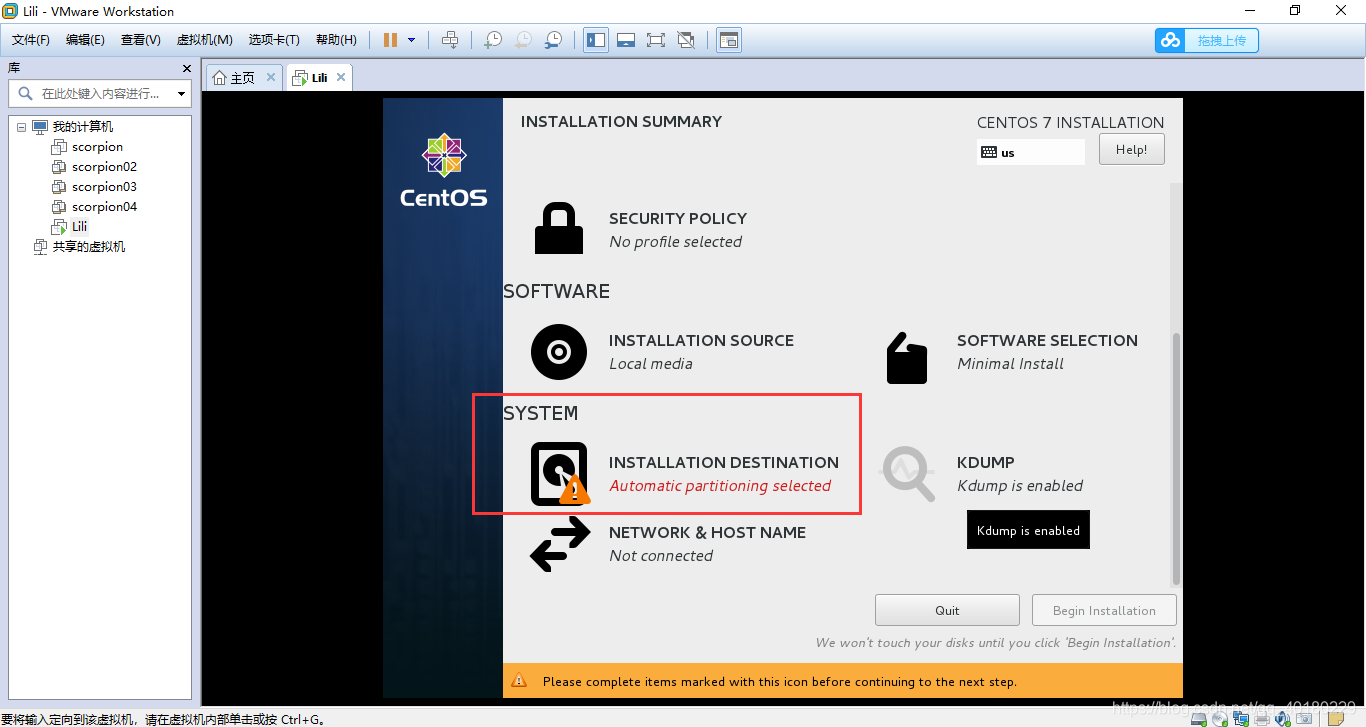Open NETWORK & HOST NAME arrows icon
The height and width of the screenshot is (727, 1366).
(x=560, y=544)
